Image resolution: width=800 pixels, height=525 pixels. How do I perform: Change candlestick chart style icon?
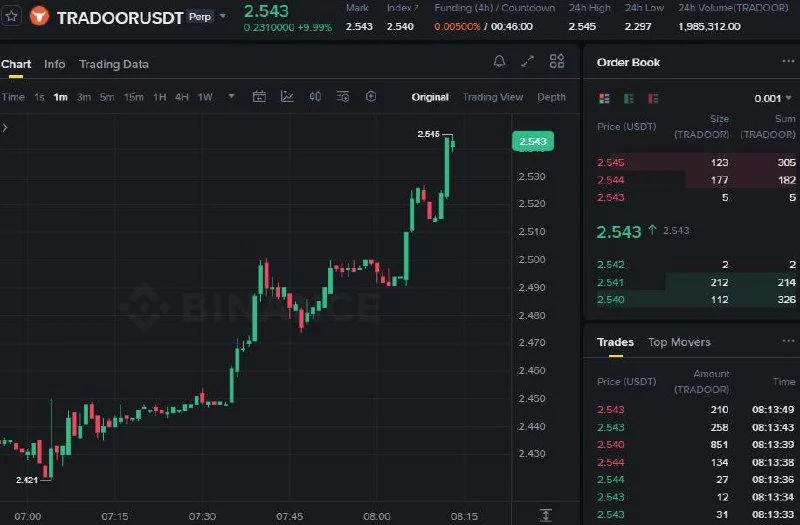click(315, 96)
